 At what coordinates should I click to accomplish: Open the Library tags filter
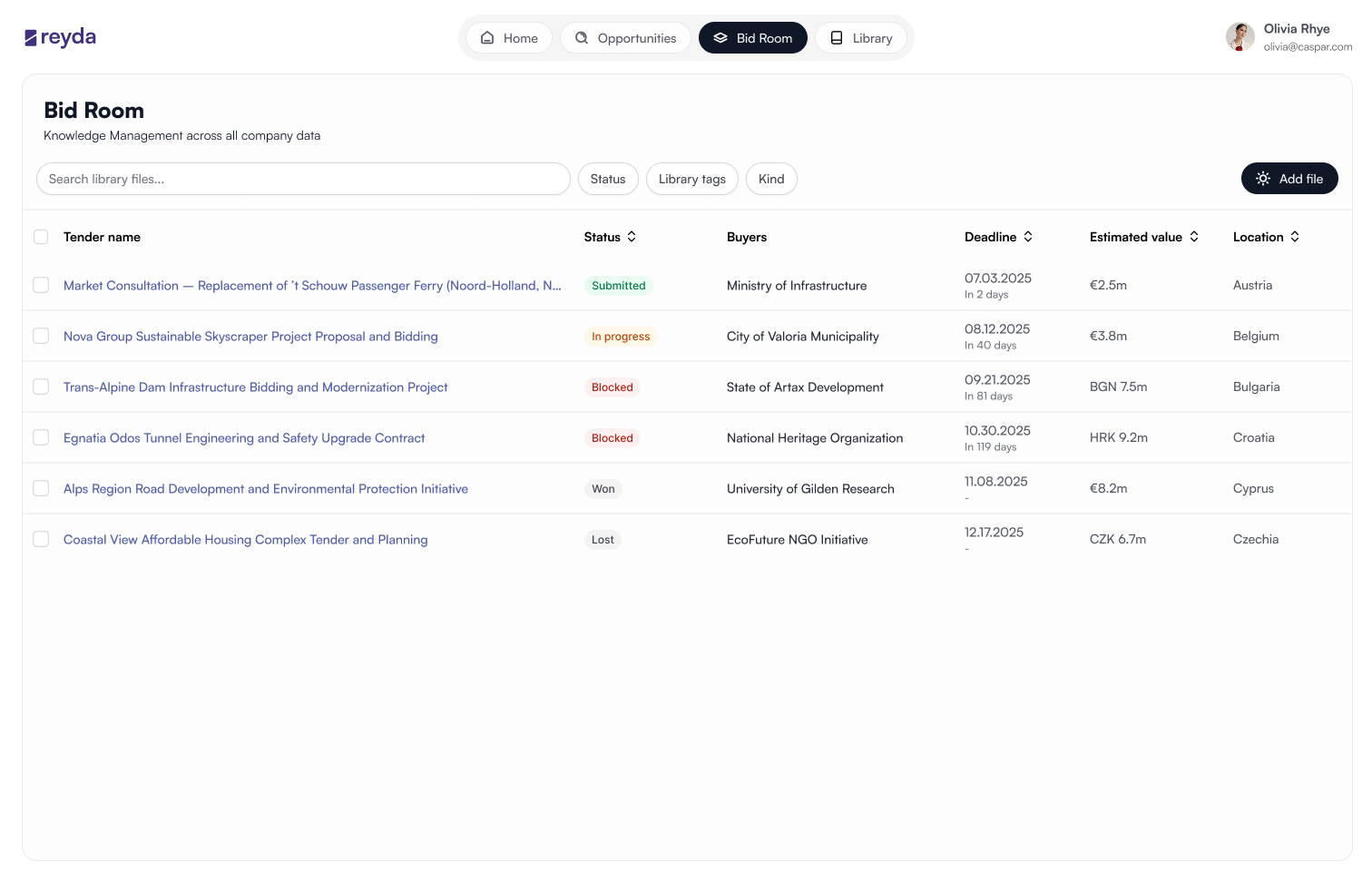(692, 179)
